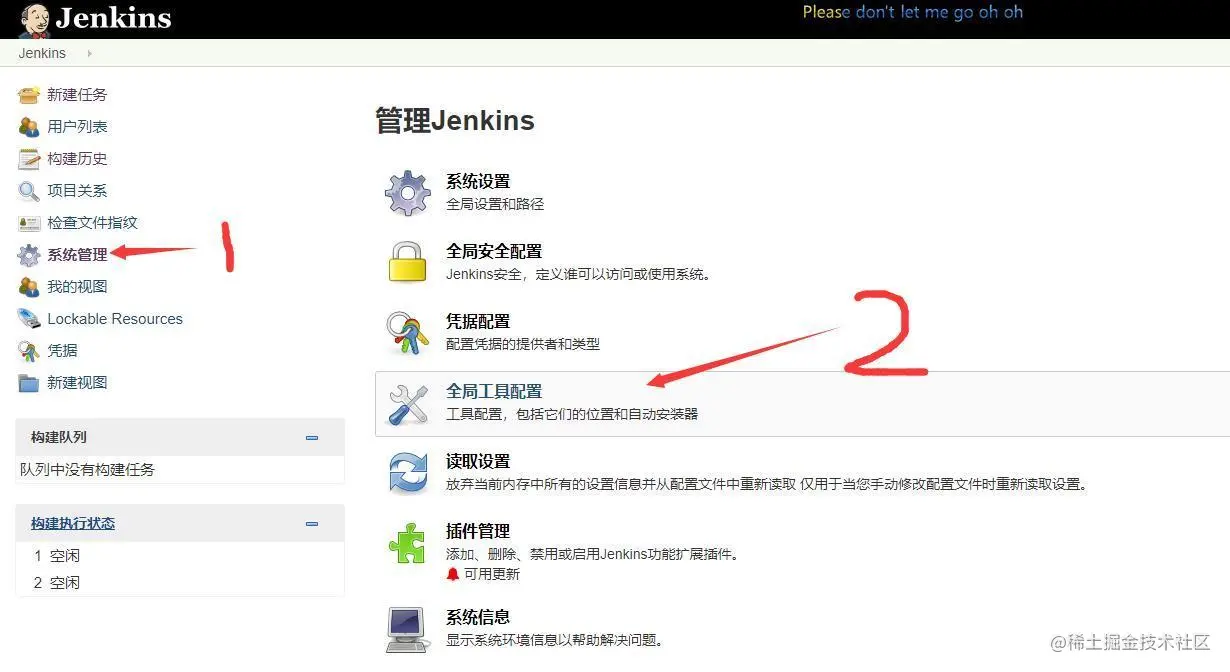Click the 系统信息 heading link
Image resolution: width=1230 pixels, height=672 pixels.
point(478,618)
